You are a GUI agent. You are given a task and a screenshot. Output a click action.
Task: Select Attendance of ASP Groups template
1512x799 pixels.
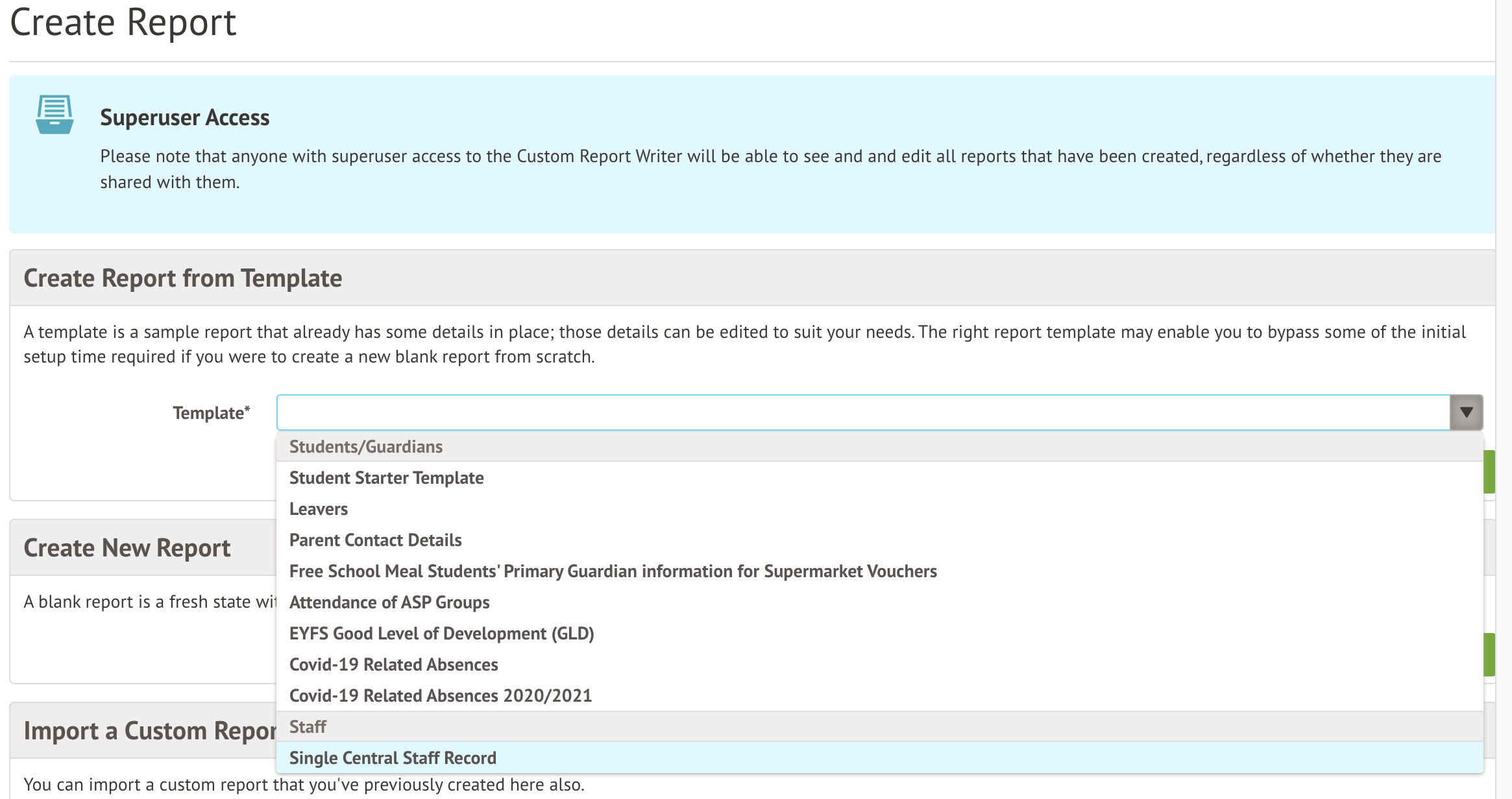tap(389, 602)
